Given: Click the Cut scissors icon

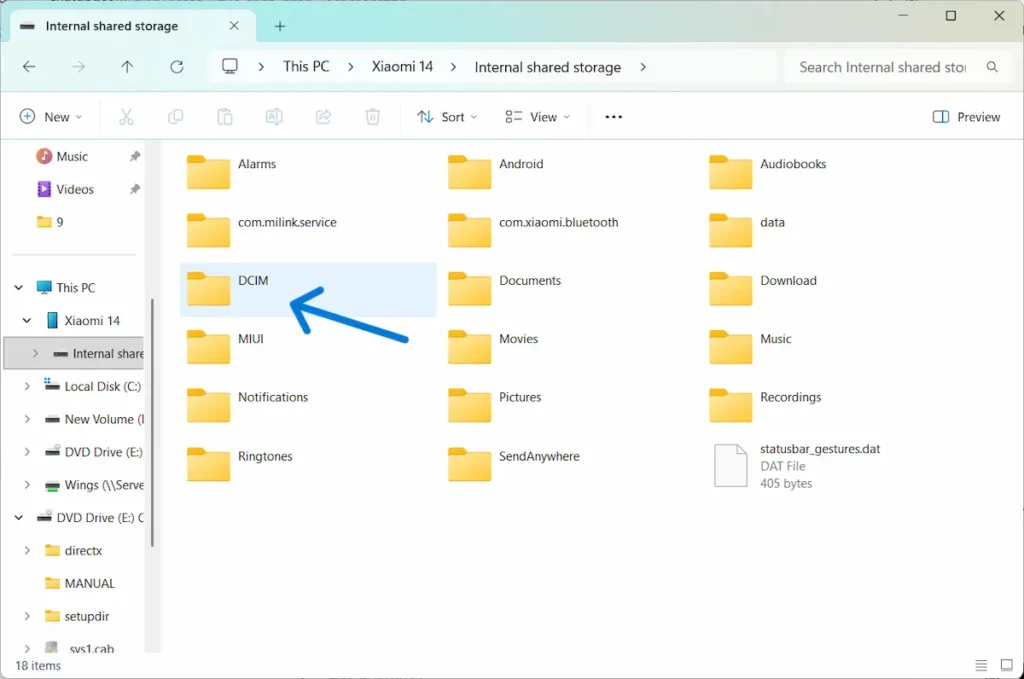Looking at the screenshot, I should coord(126,117).
